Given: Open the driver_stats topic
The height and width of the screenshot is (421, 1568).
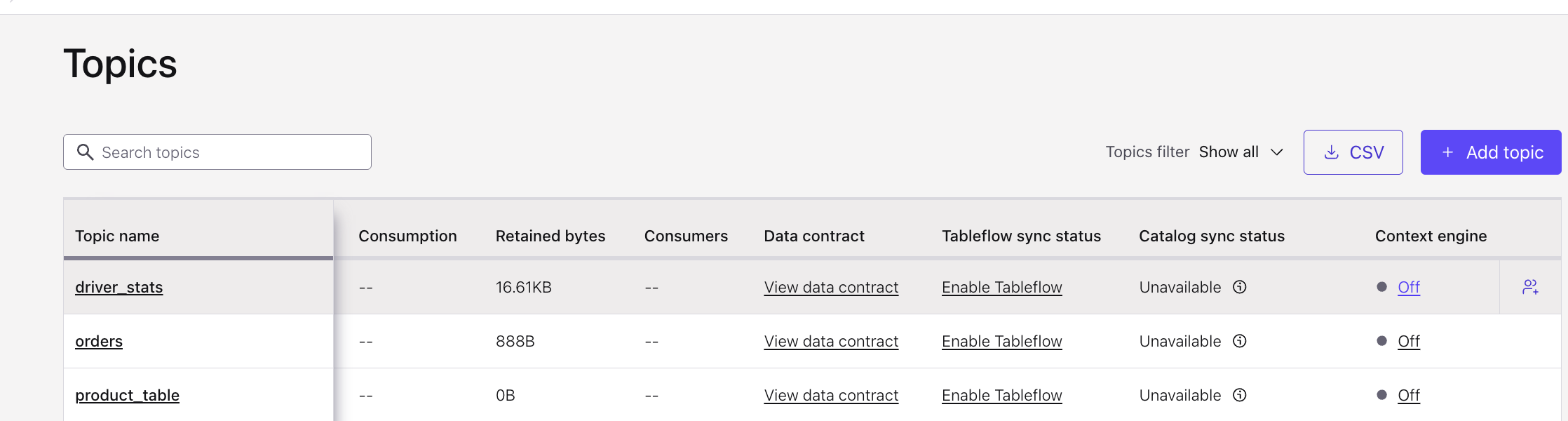Looking at the screenshot, I should tap(119, 287).
